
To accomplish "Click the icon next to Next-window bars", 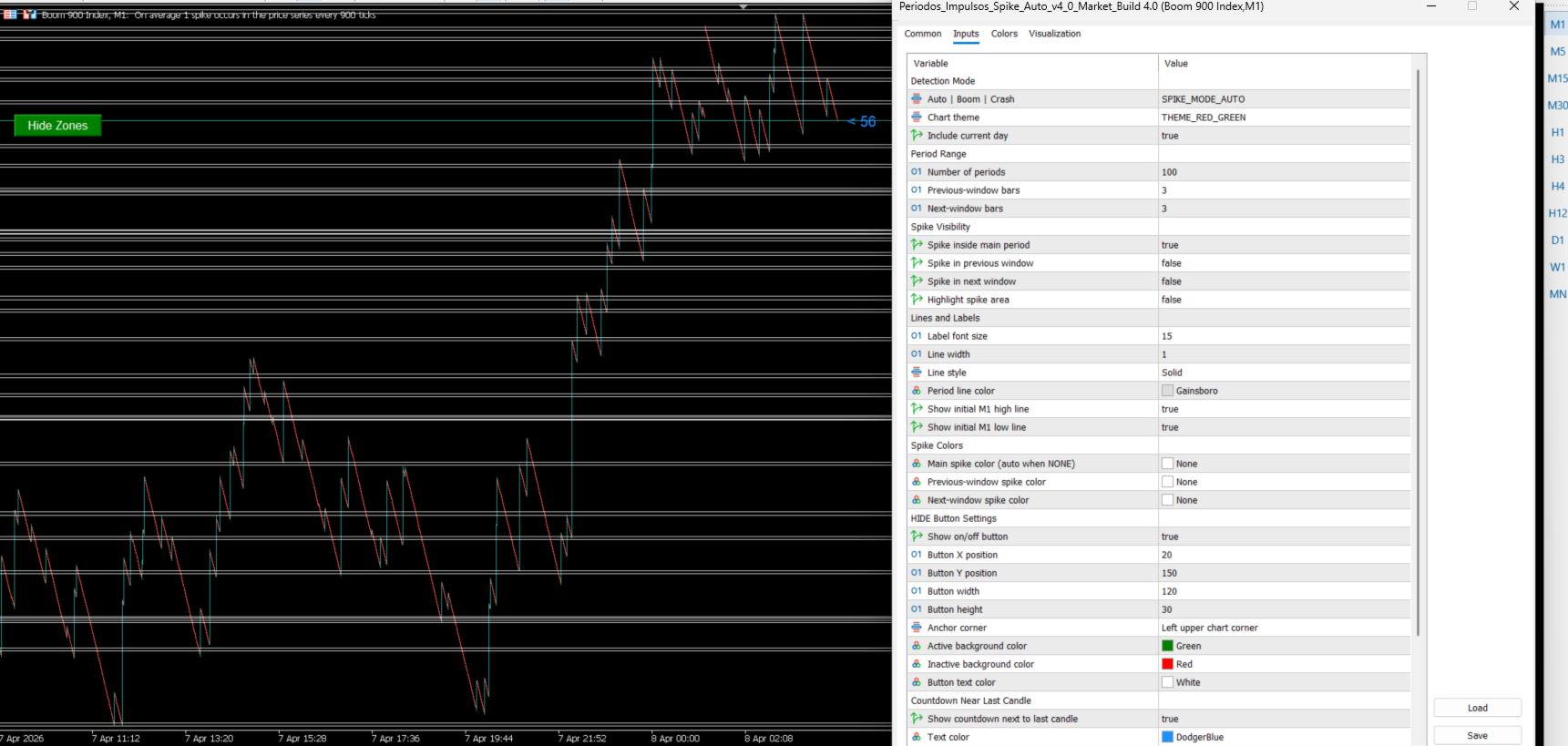I will point(917,208).
